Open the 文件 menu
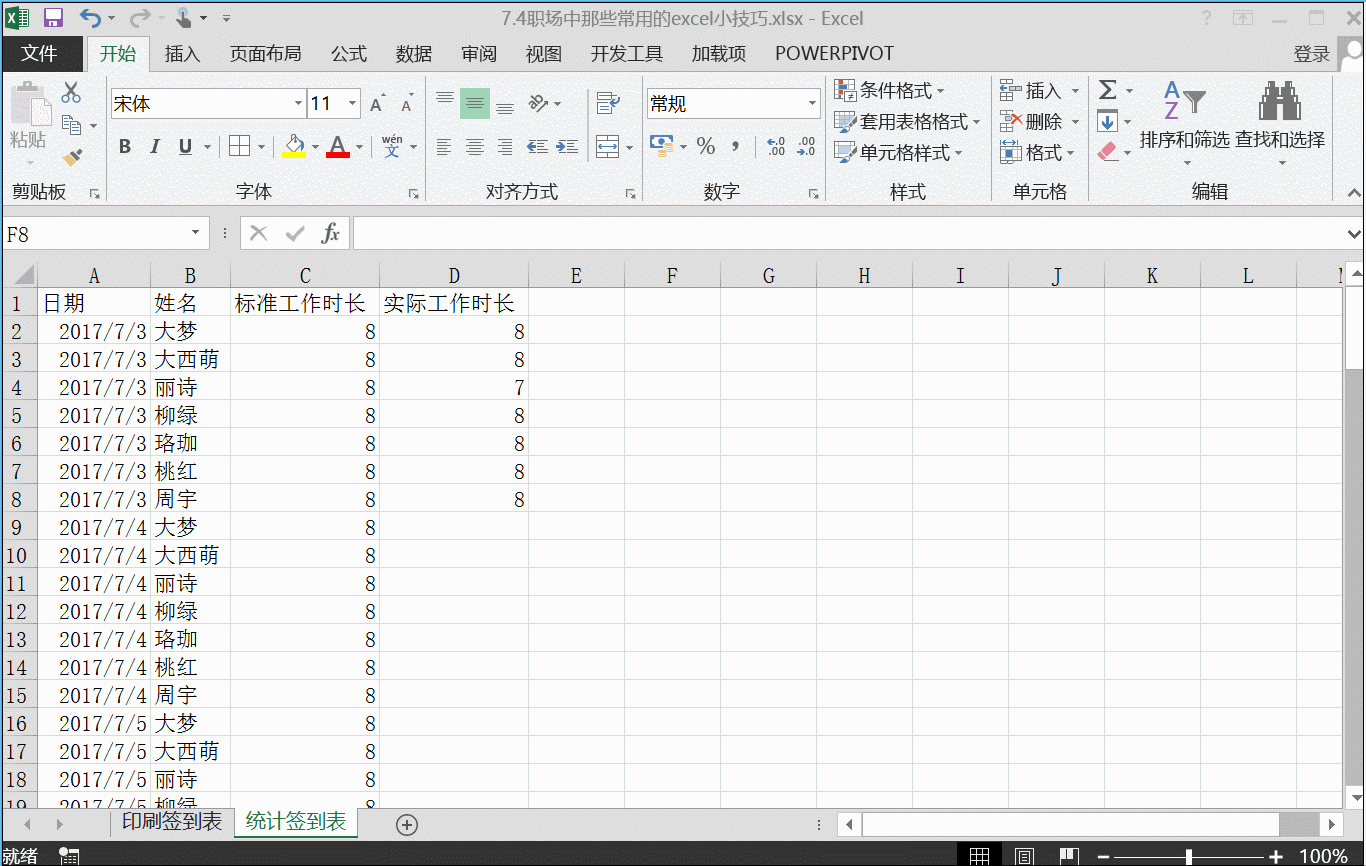 [x=40, y=54]
